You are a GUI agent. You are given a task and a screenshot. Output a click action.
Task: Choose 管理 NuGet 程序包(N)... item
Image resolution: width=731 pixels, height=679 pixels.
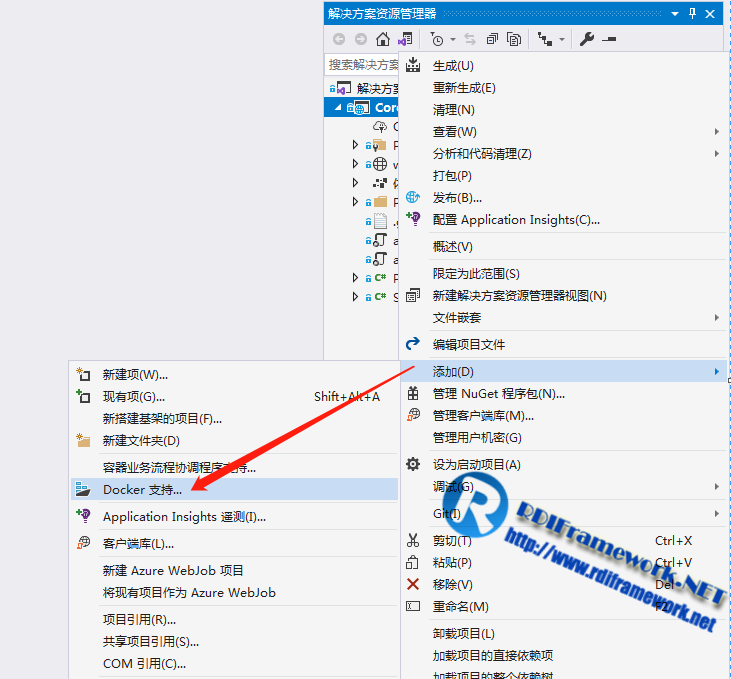[562, 394]
